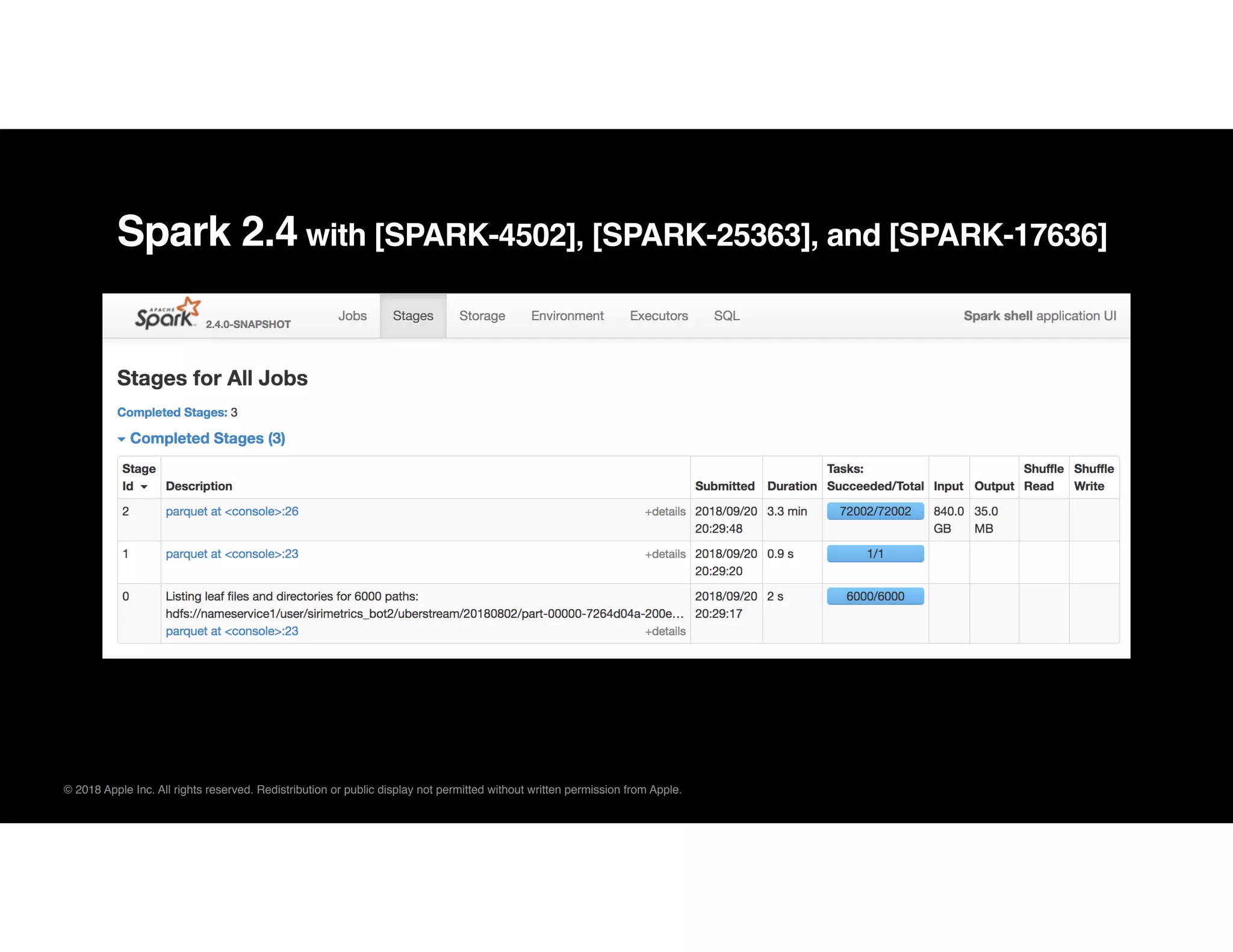Click the 72002/72002 task progress bar

tap(875, 512)
